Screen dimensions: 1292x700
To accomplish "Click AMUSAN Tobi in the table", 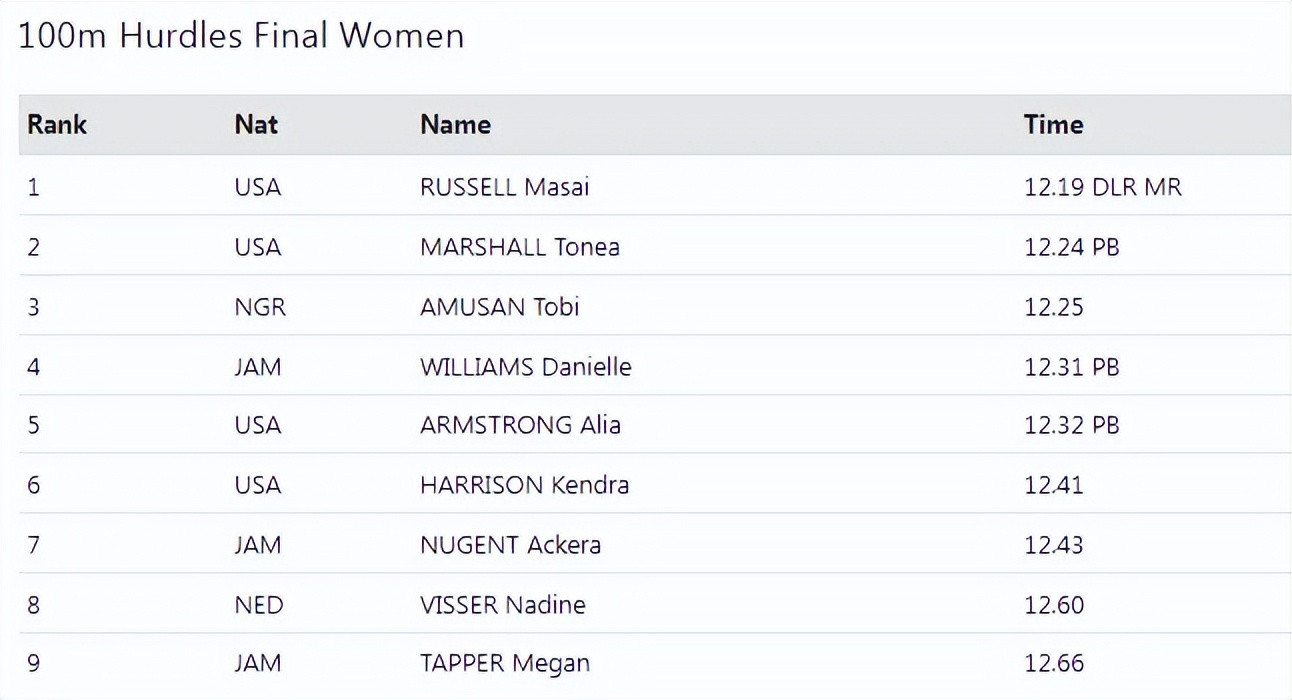I will 499,306.
